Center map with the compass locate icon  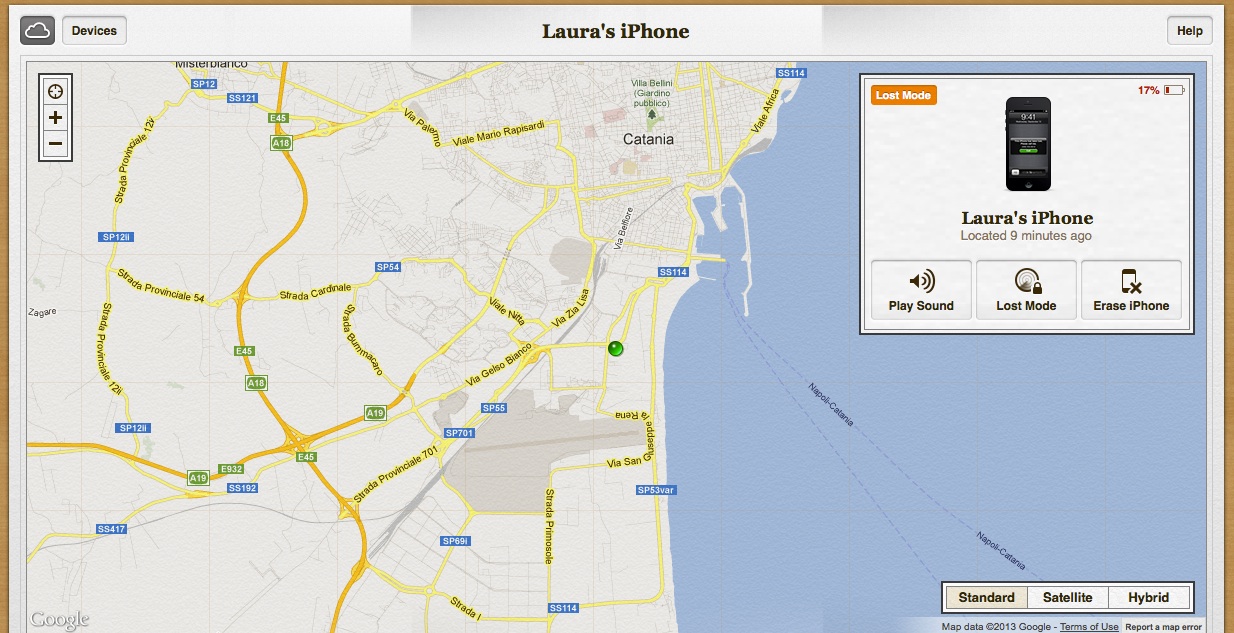point(55,91)
